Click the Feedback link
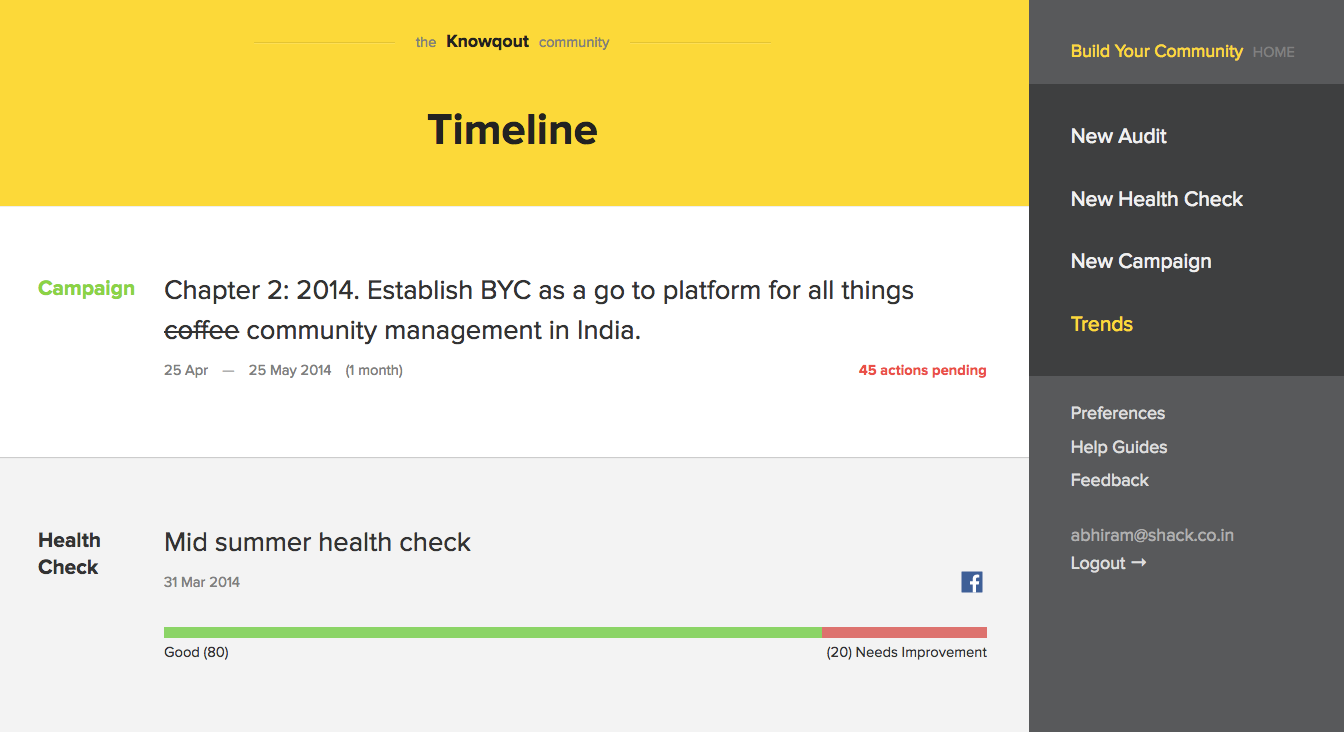 (x=1109, y=480)
